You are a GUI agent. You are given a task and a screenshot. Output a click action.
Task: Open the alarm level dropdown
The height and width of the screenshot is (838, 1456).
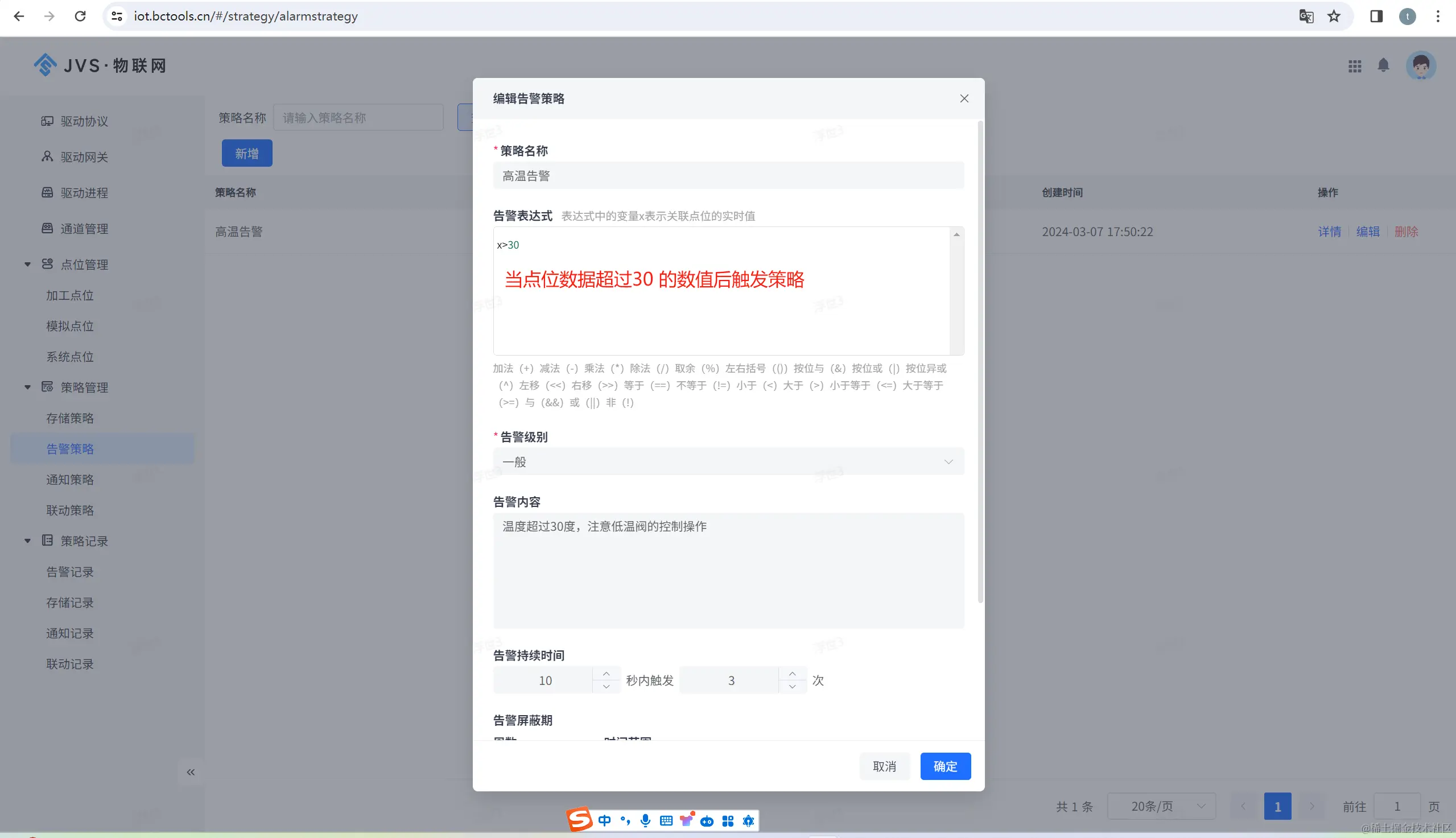tap(728, 461)
